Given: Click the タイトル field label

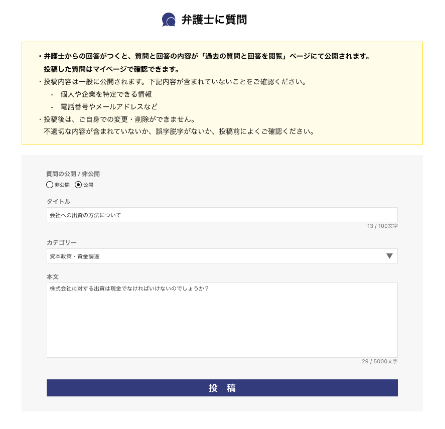Looking at the screenshot, I should point(58,201).
